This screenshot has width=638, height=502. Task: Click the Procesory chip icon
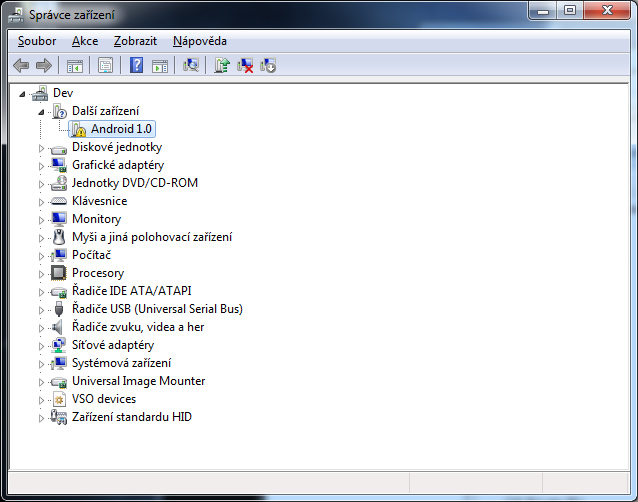pos(59,273)
